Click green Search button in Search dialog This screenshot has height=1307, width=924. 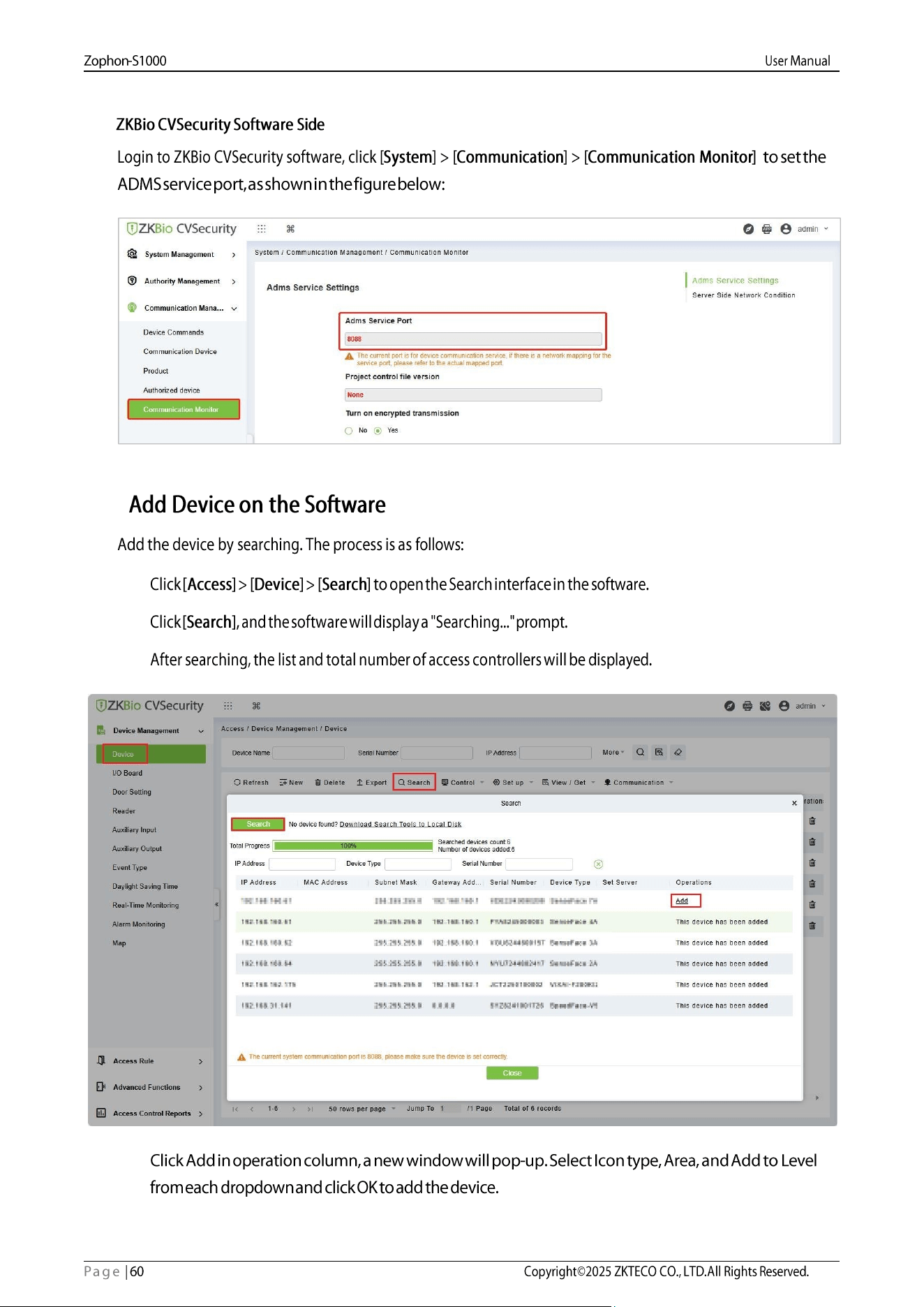tap(258, 825)
